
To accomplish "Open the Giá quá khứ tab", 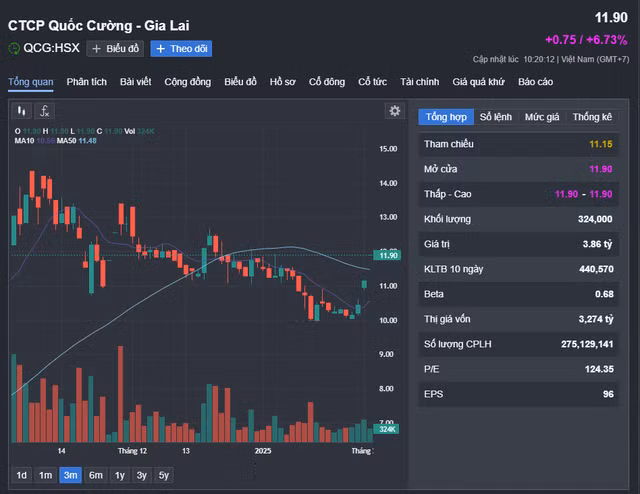I will (x=479, y=81).
